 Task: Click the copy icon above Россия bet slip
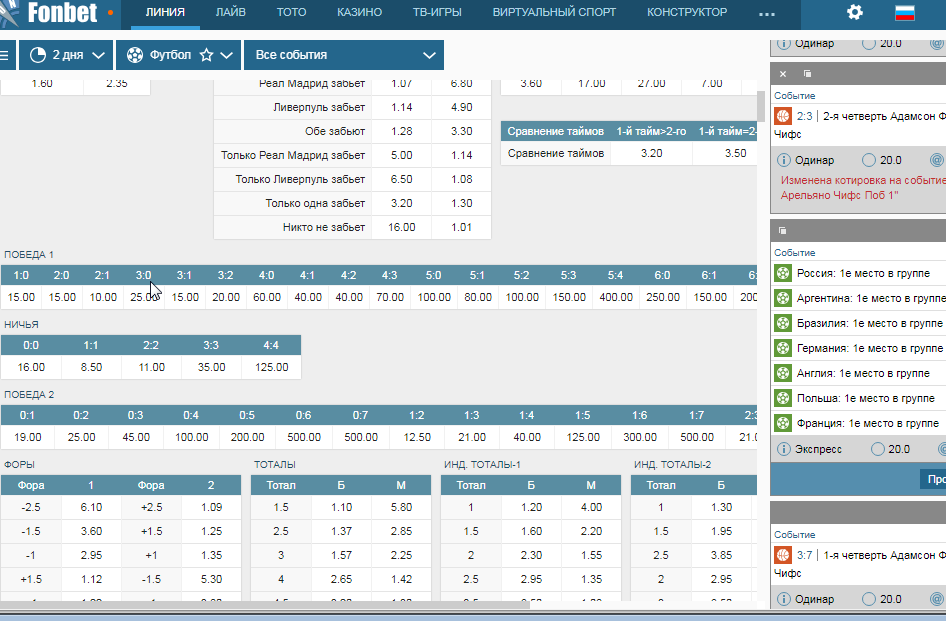point(783,231)
